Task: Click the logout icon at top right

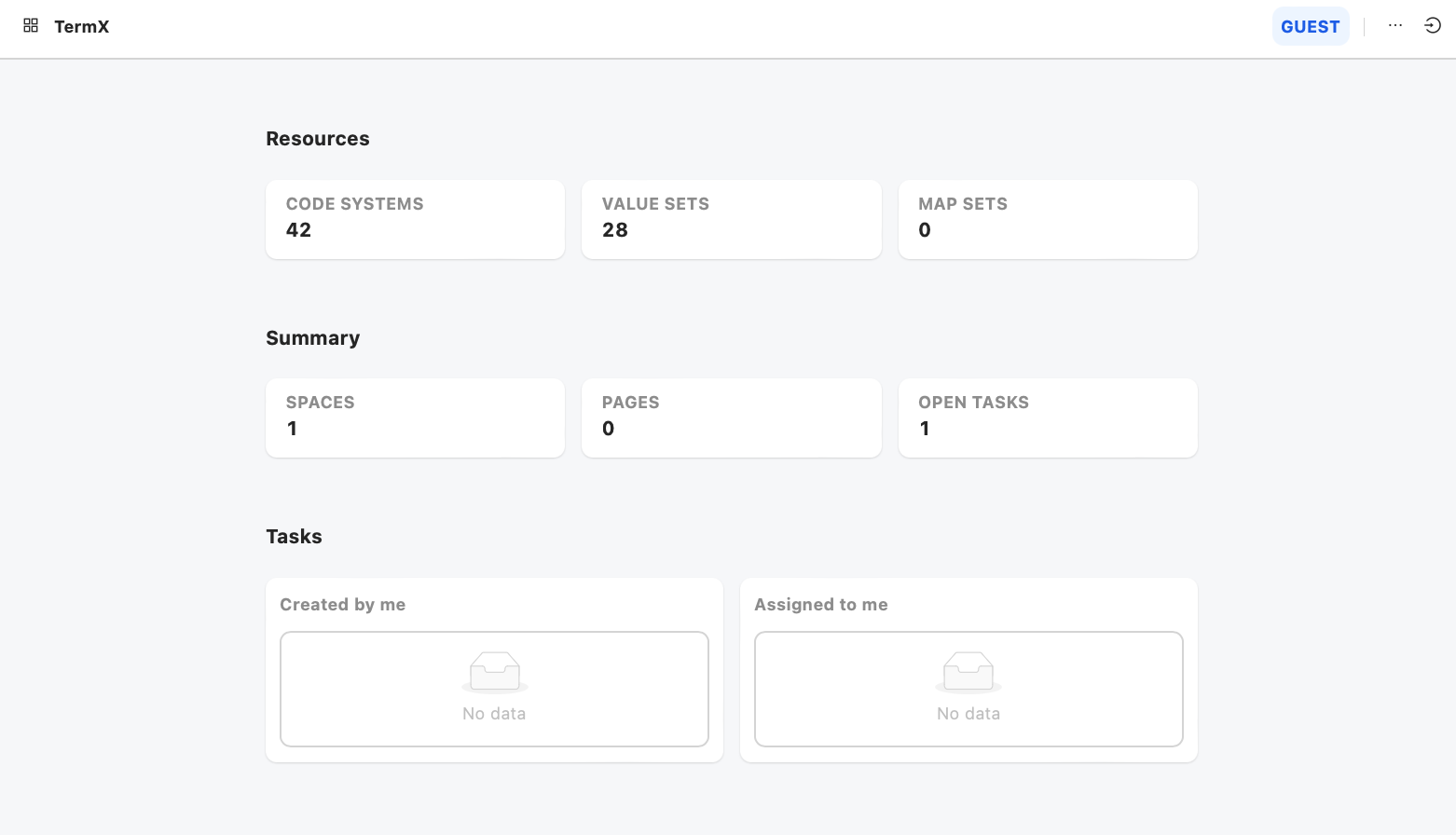Action: [x=1433, y=26]
